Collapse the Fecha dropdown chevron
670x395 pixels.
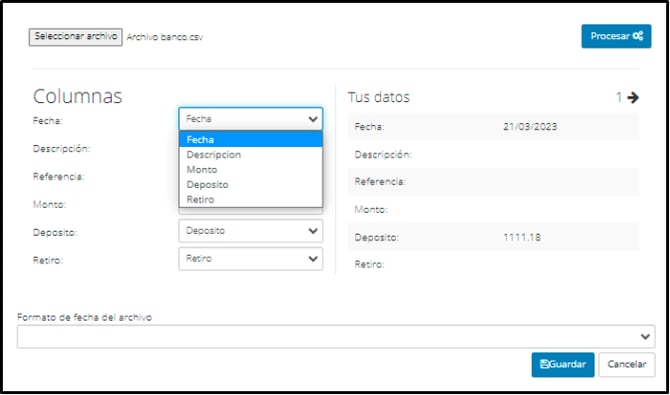(x=313, y=119)
